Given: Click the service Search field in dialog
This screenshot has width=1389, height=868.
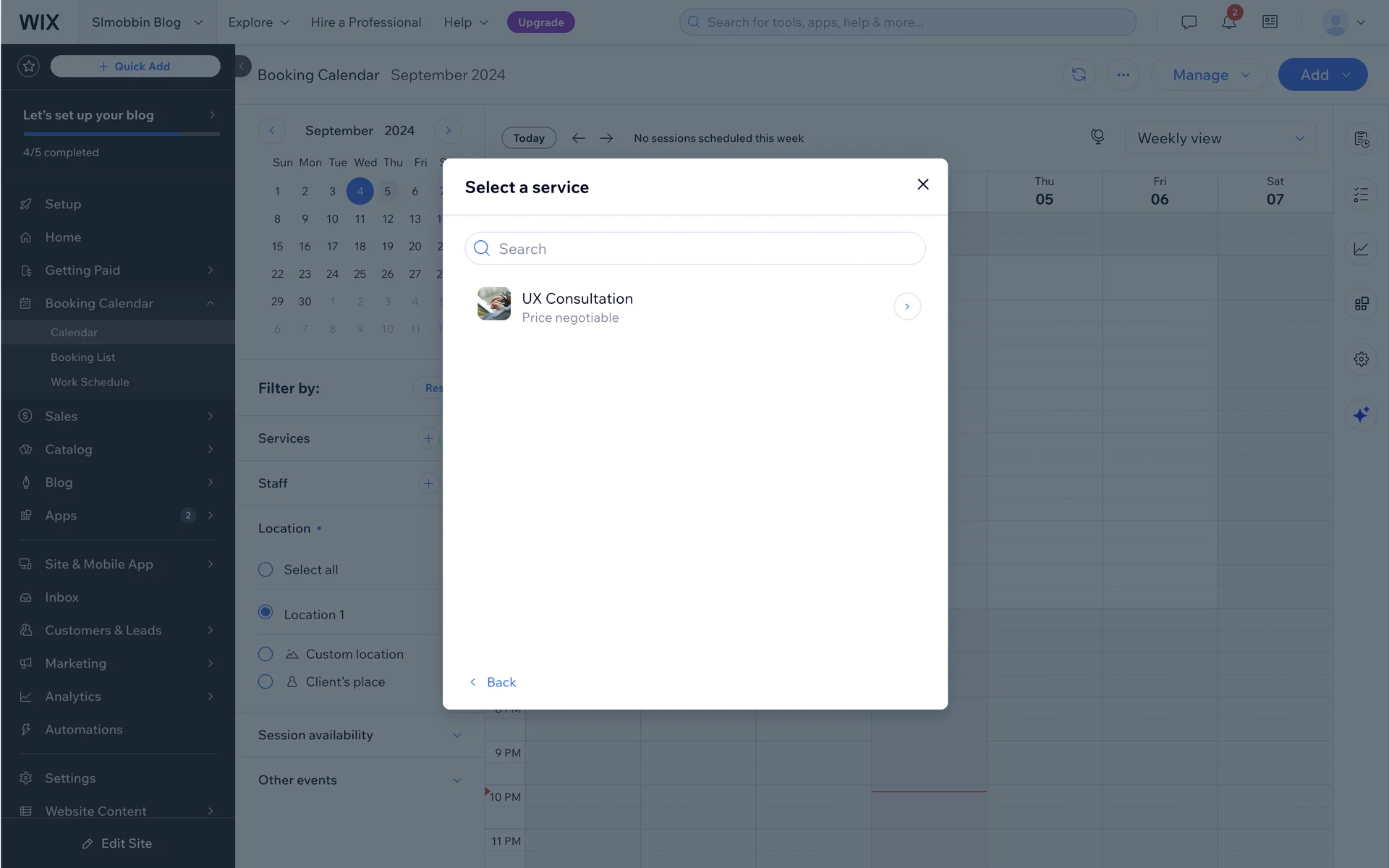Looking at the screenshot, I should click(x=694, y=249).
